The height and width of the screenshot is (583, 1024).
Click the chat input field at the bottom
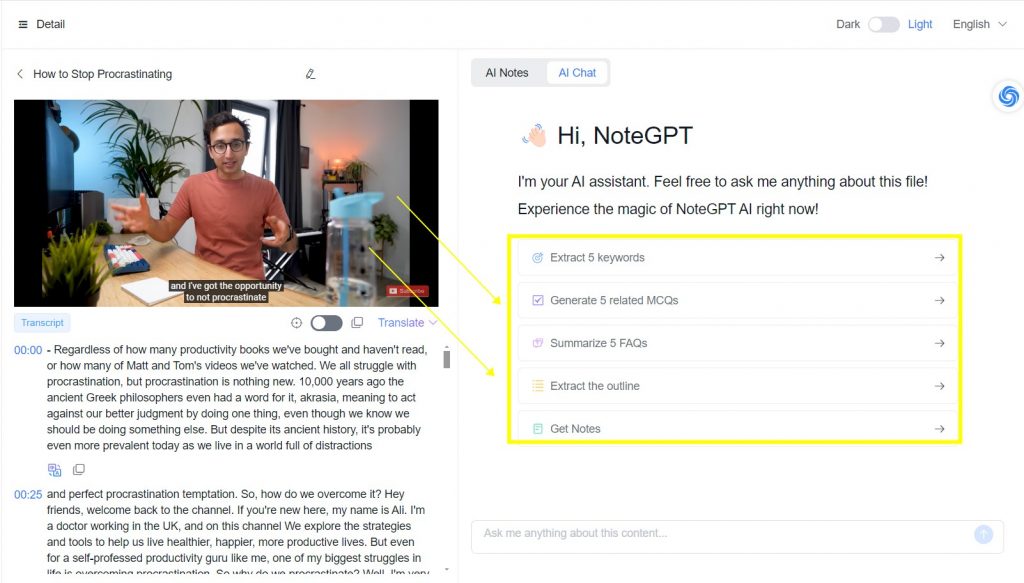tap(700, 533)
